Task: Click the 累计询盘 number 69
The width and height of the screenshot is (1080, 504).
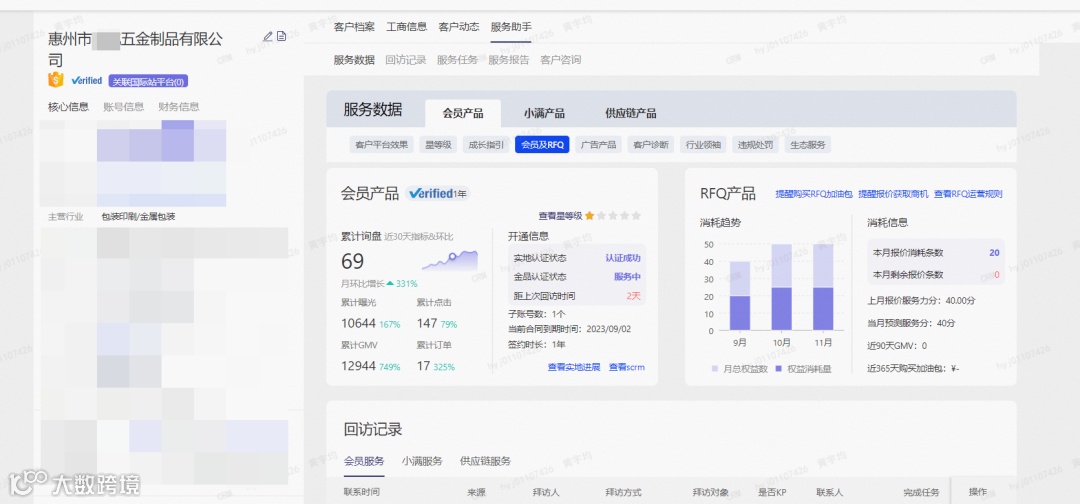Action: coord(353,262)
